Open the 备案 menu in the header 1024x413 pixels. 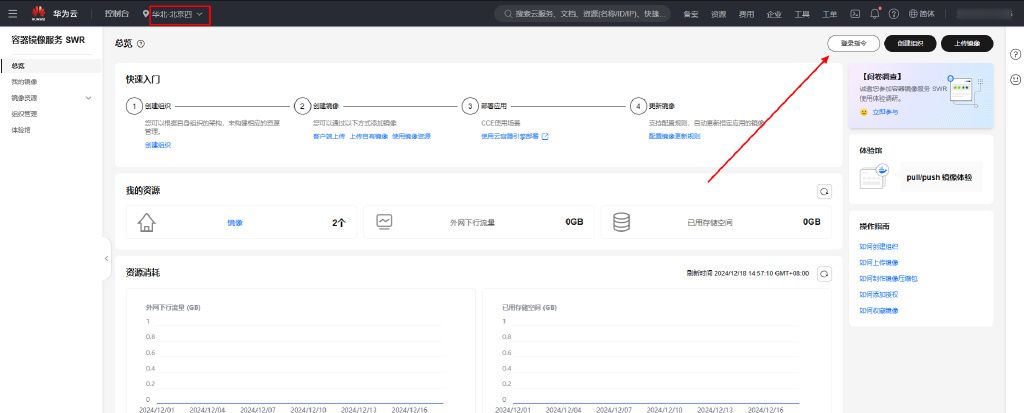(690, 14)
